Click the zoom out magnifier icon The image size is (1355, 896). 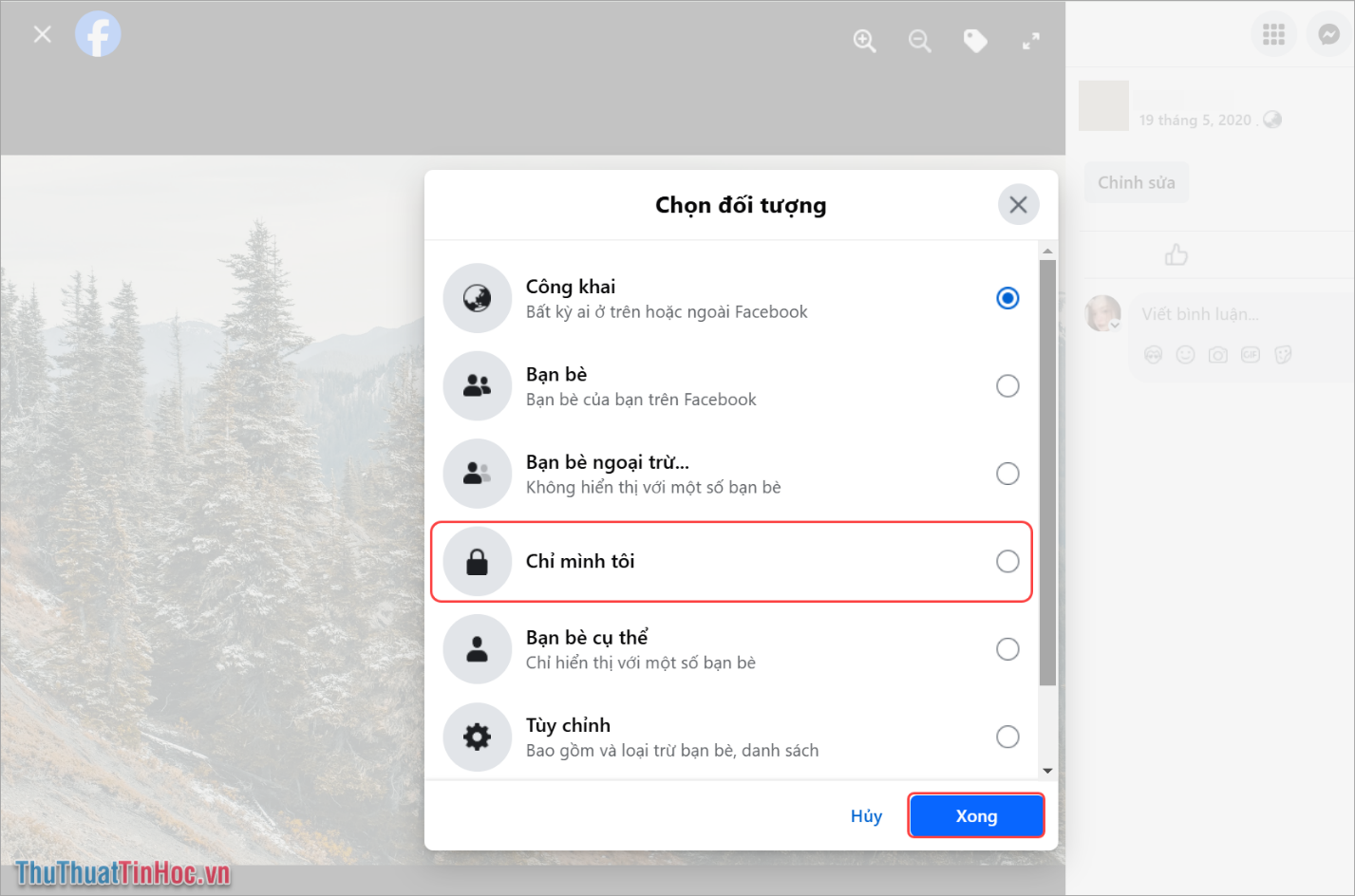click(x=919, y=41)
